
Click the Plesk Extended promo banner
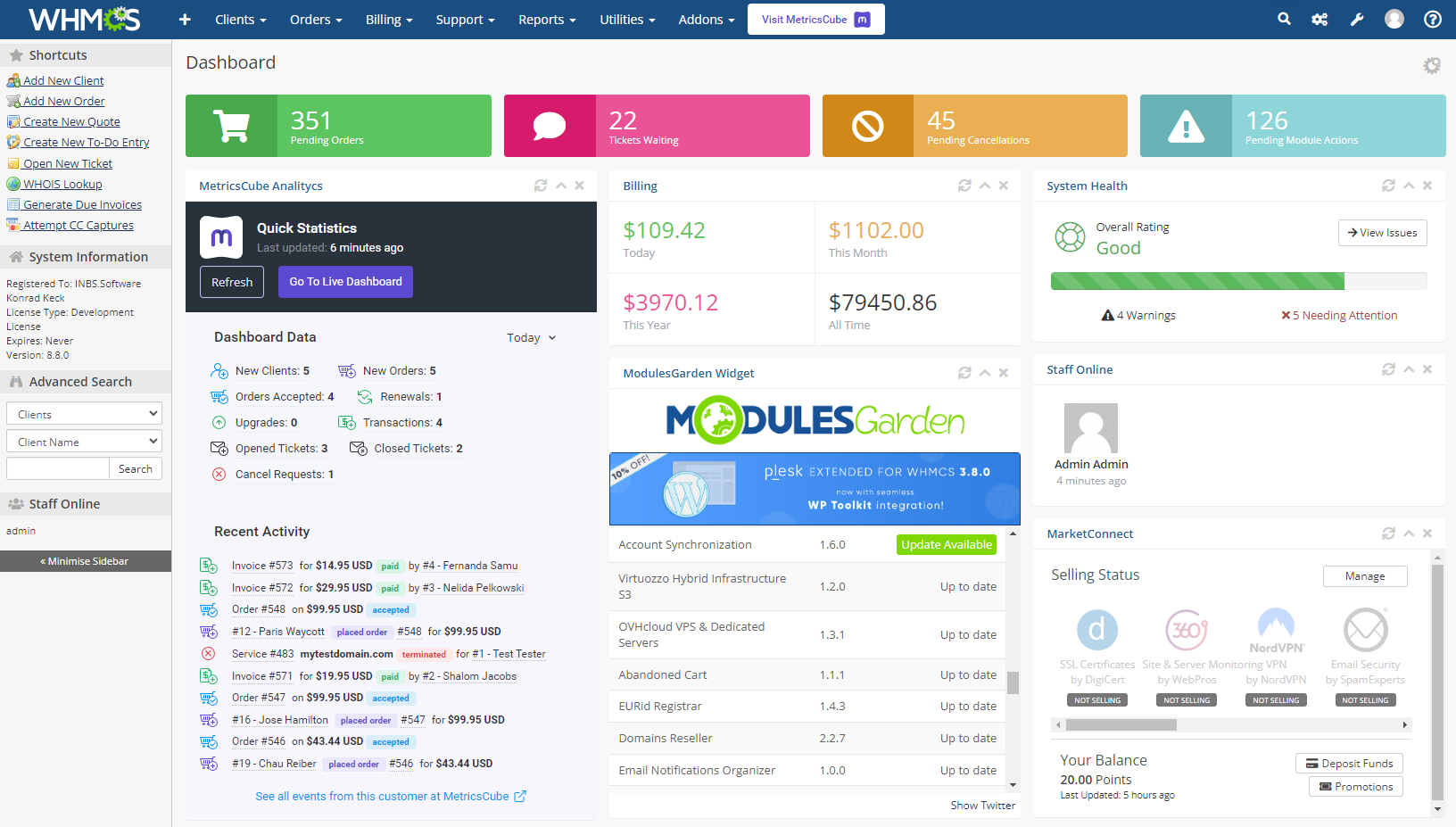tap(815, 489)
